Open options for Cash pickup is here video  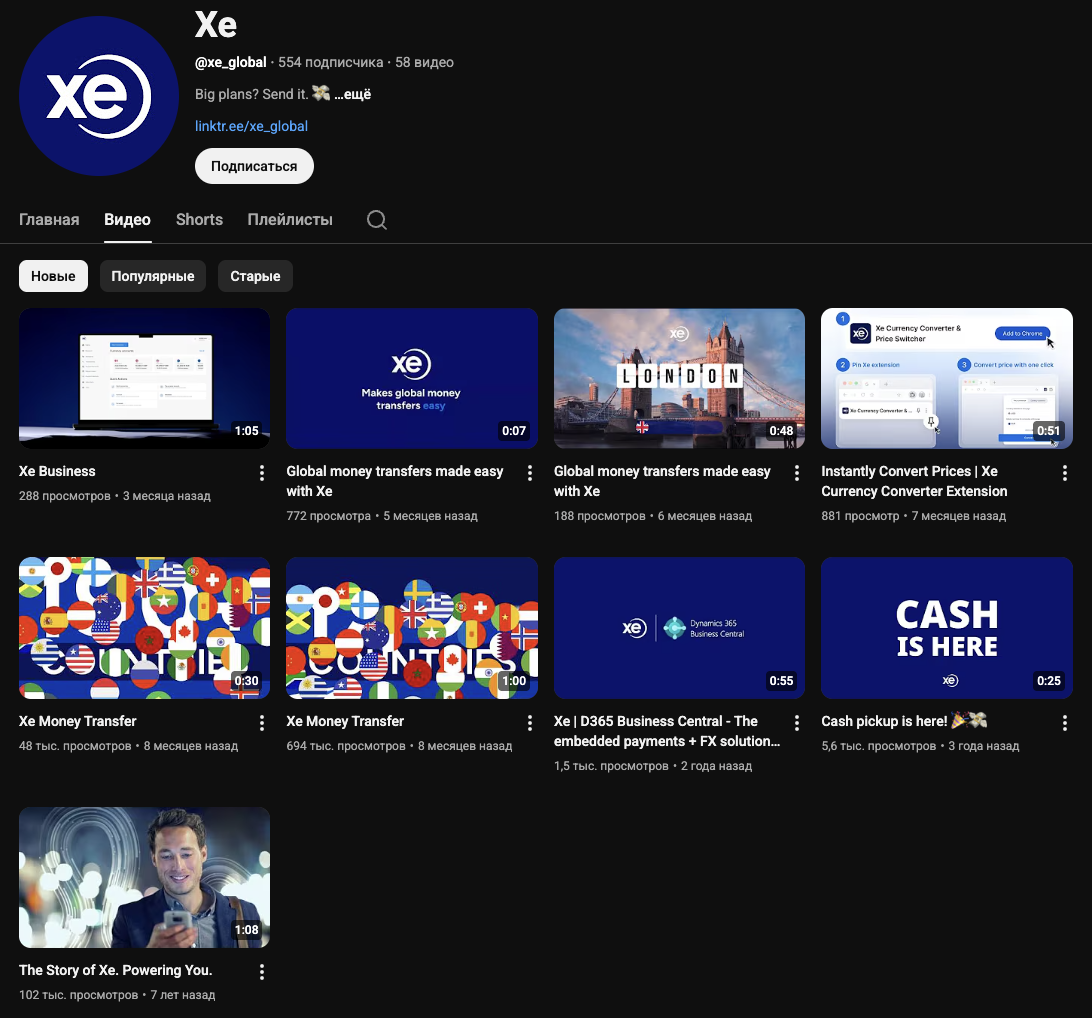point(1065,723)
